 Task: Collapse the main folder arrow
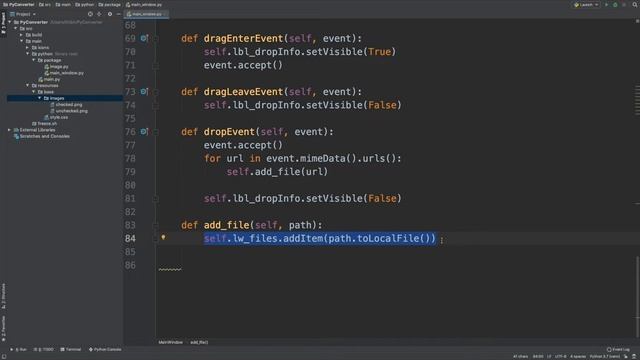click(22, 41)
